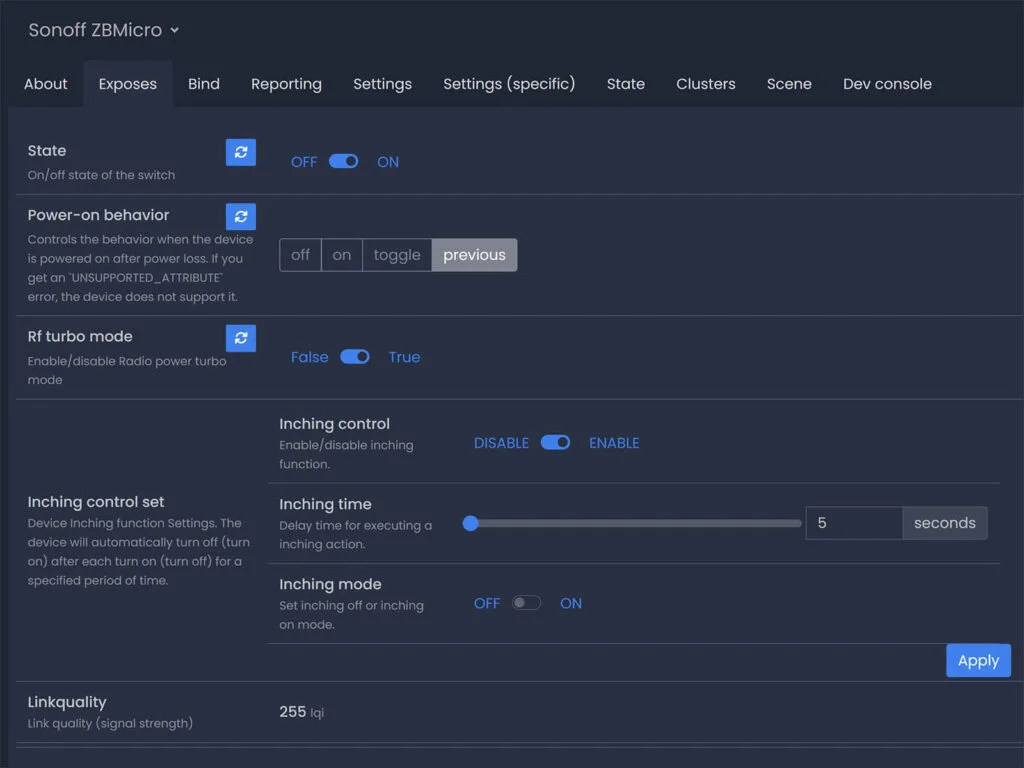Click the Inching time seconds input field
Screen dimensions: 1024x768
pos(854,523)
